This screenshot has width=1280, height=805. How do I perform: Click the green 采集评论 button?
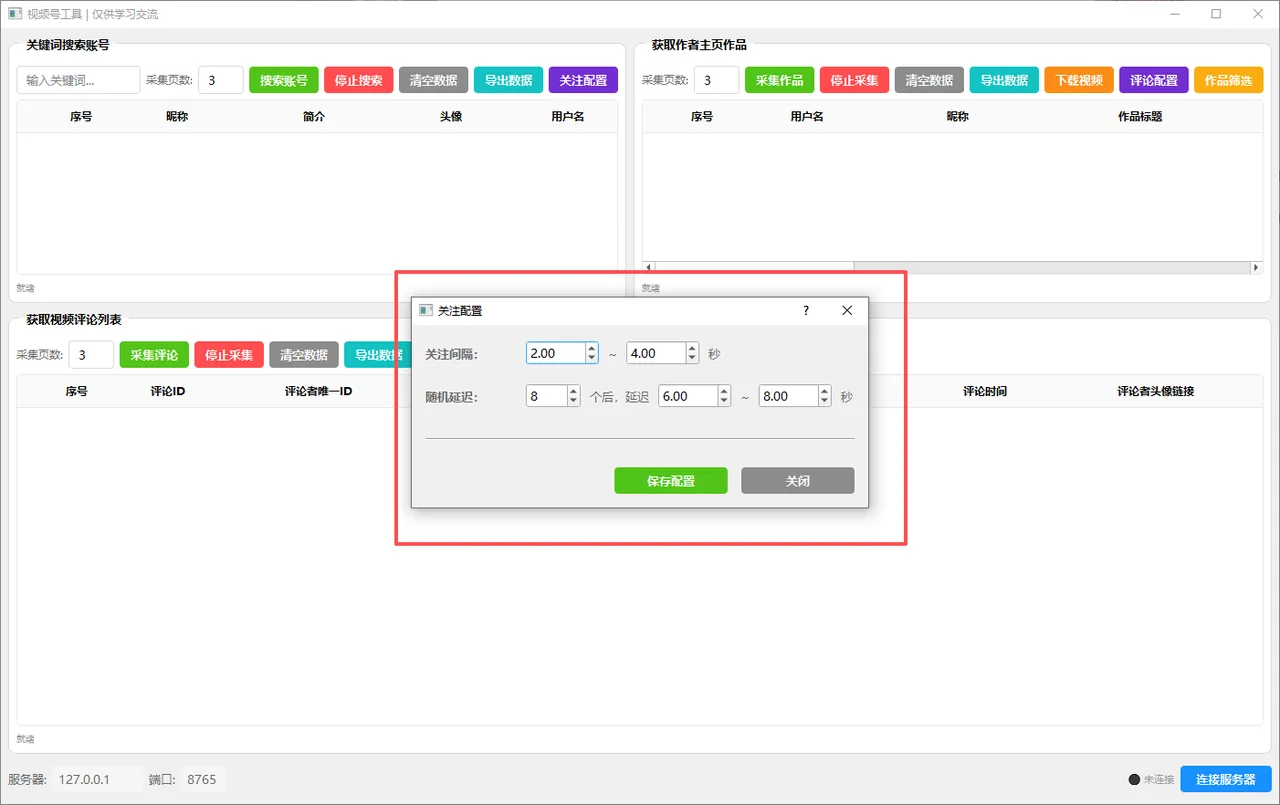pyautogui.click(x=155, y=355)
